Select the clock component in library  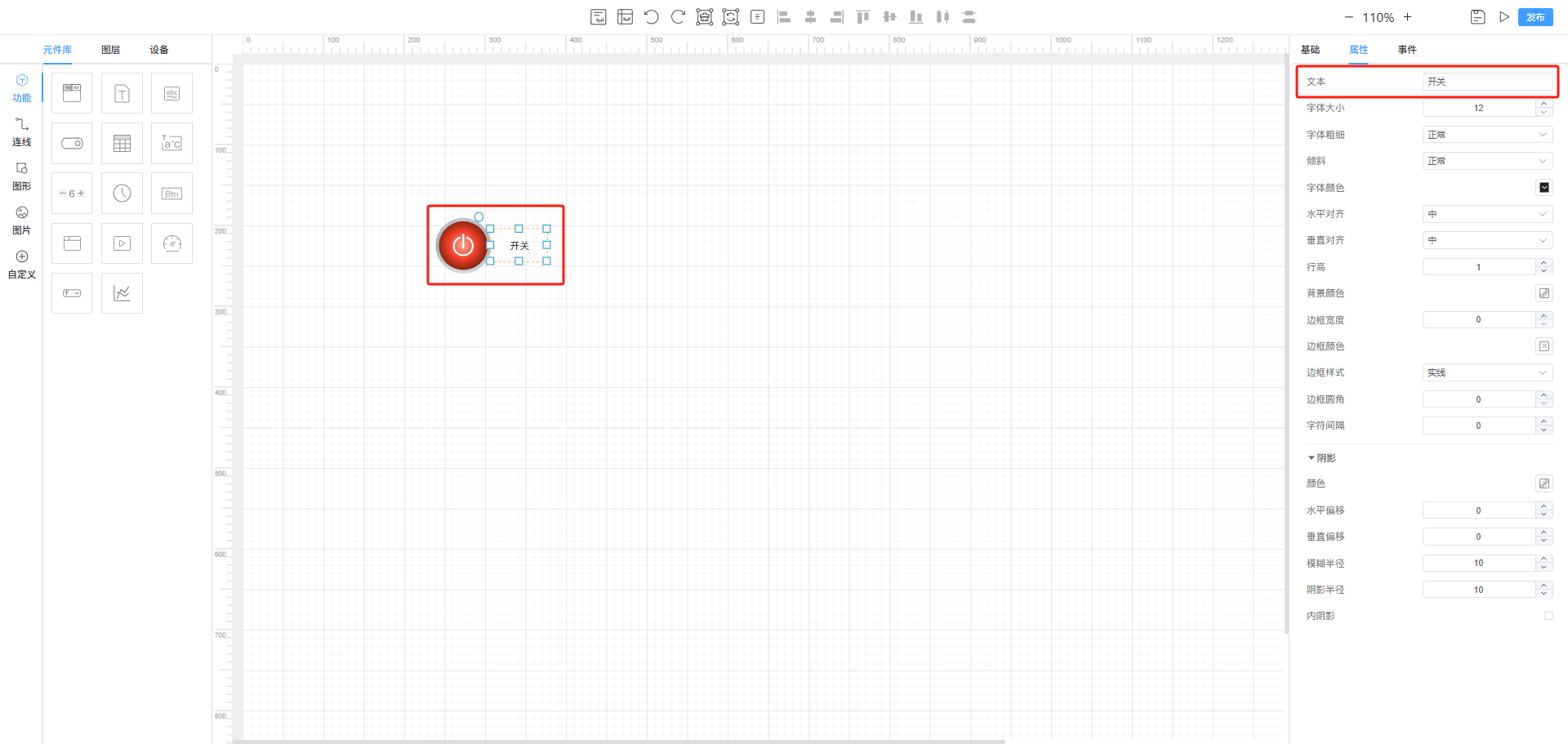point(122,194)
